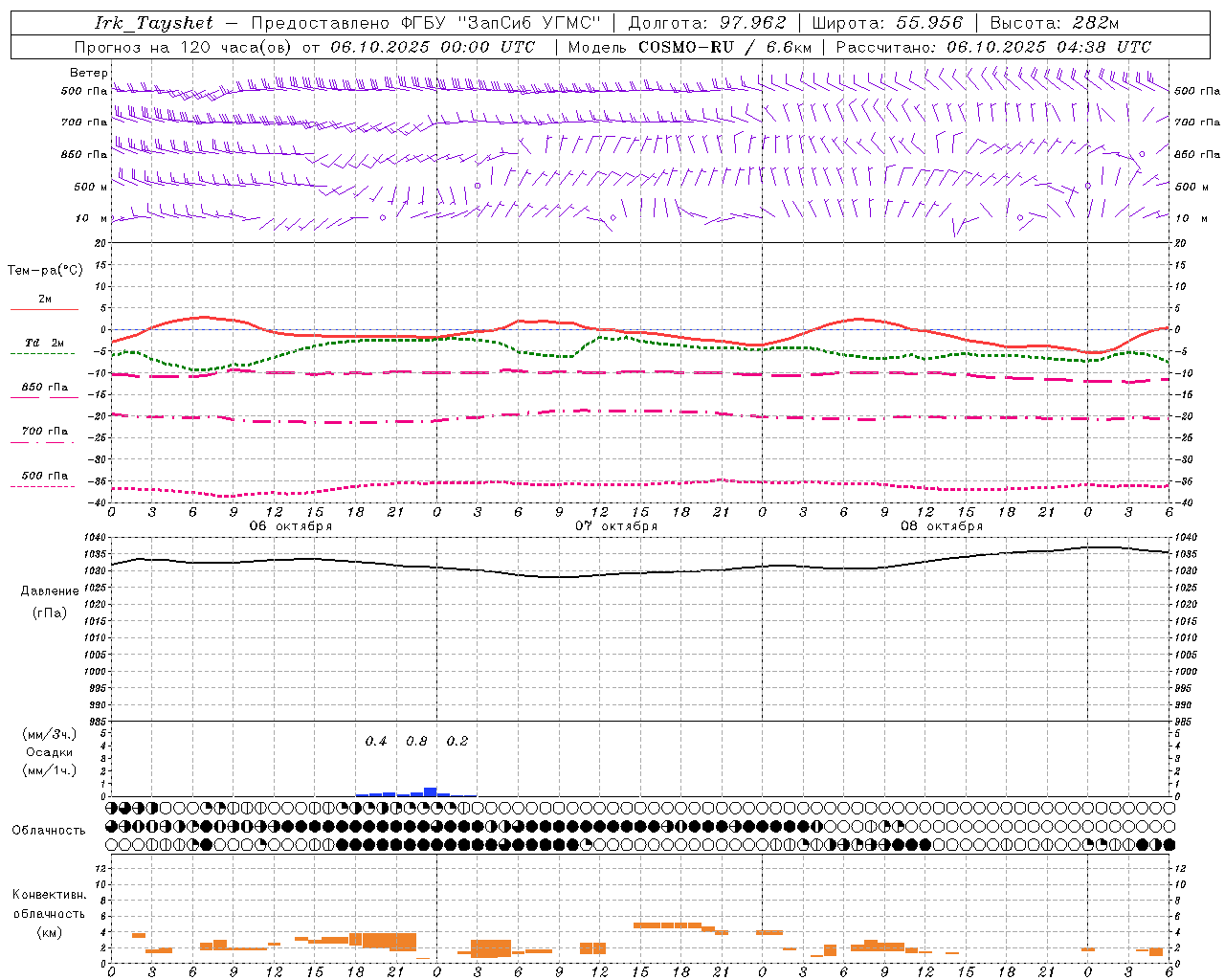The height and width of the screenshot is (980, 1225).
Task: Click the Ветер wind panel label
Action: (x=89, y=73)
